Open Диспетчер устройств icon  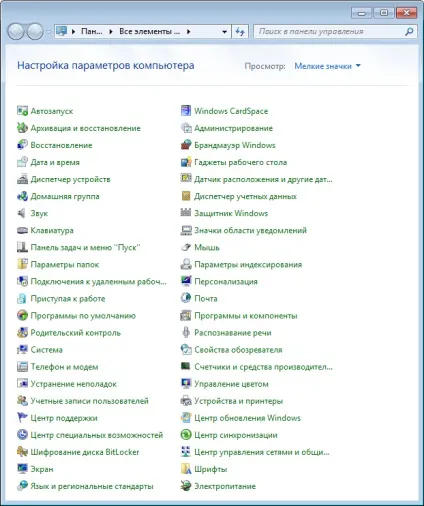point(22,179)
